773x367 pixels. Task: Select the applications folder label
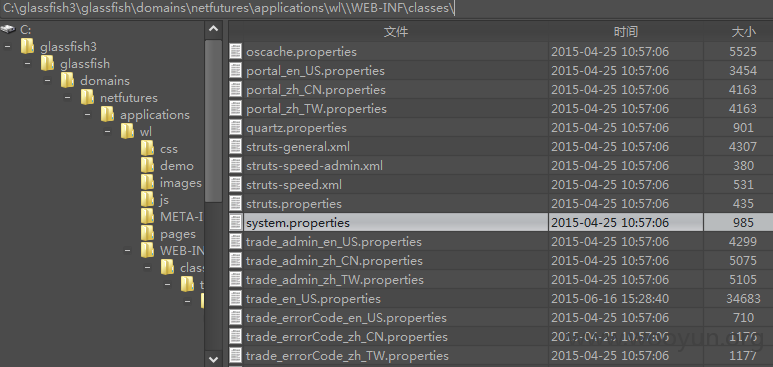(155, 115)
